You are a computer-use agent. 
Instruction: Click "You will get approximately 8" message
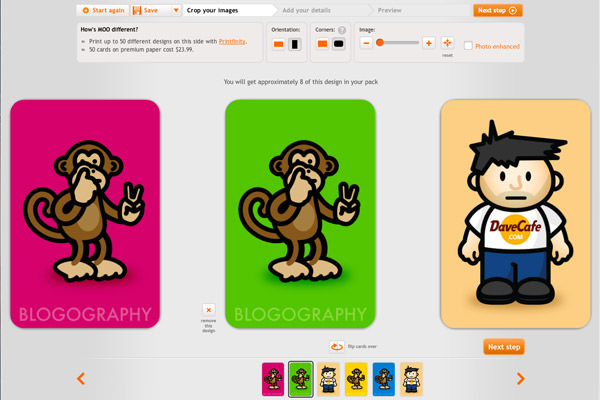point(301,82)
